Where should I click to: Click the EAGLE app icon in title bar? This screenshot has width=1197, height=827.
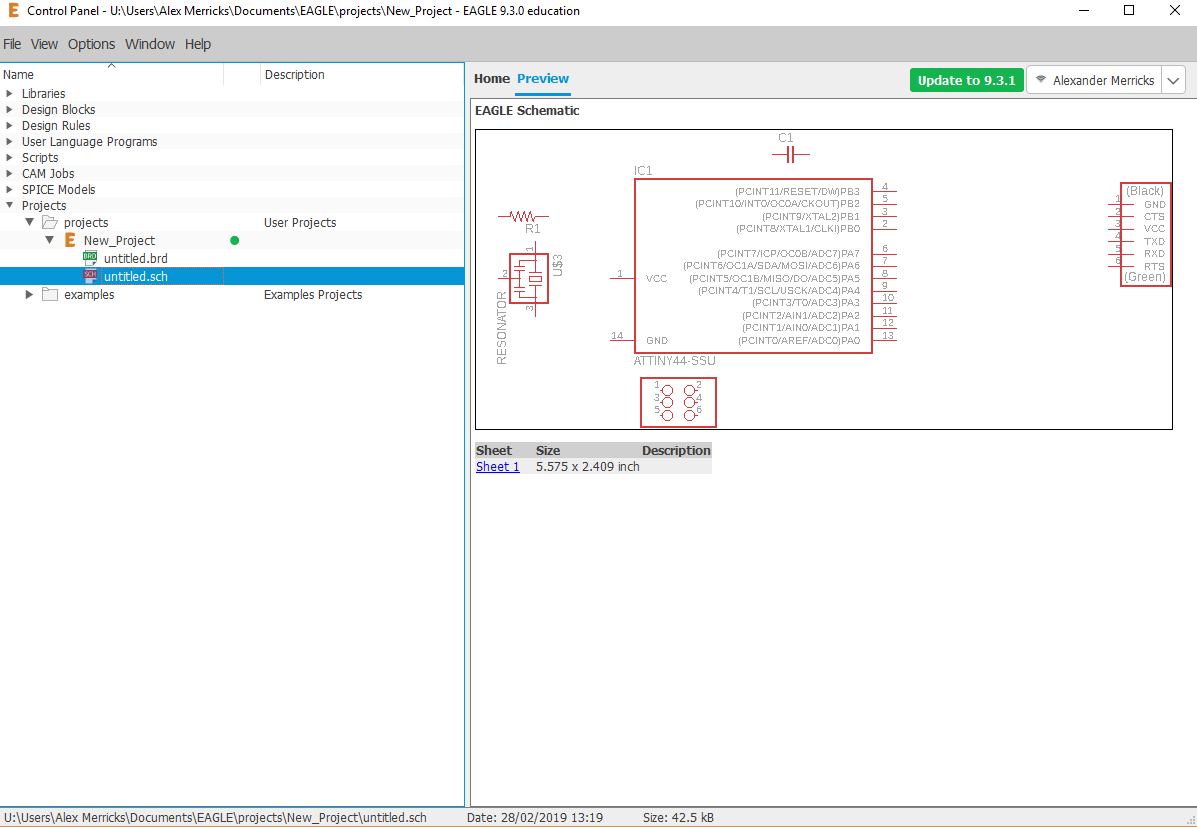[x=13, y=11]
